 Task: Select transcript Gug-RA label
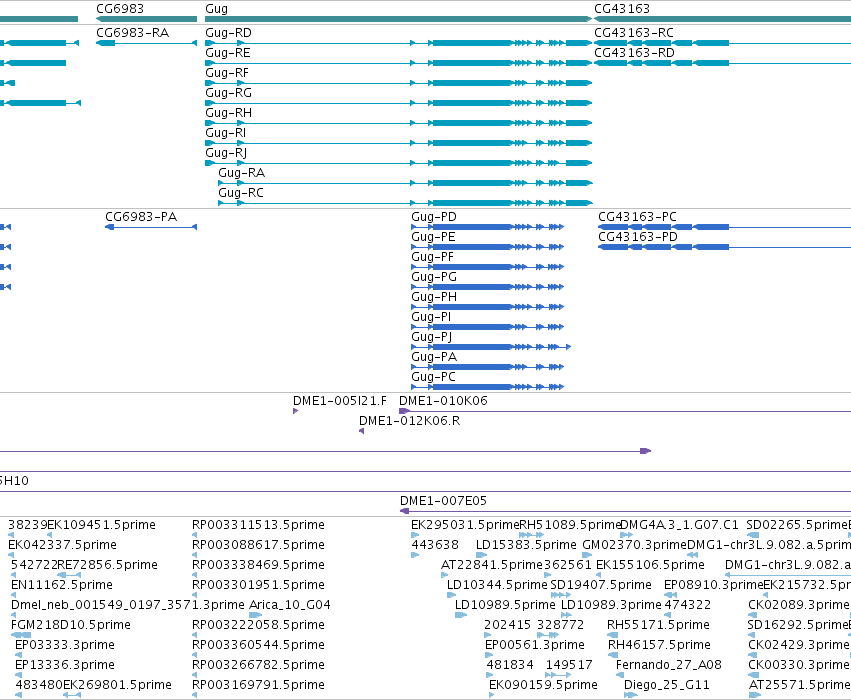tap(242, 173)
